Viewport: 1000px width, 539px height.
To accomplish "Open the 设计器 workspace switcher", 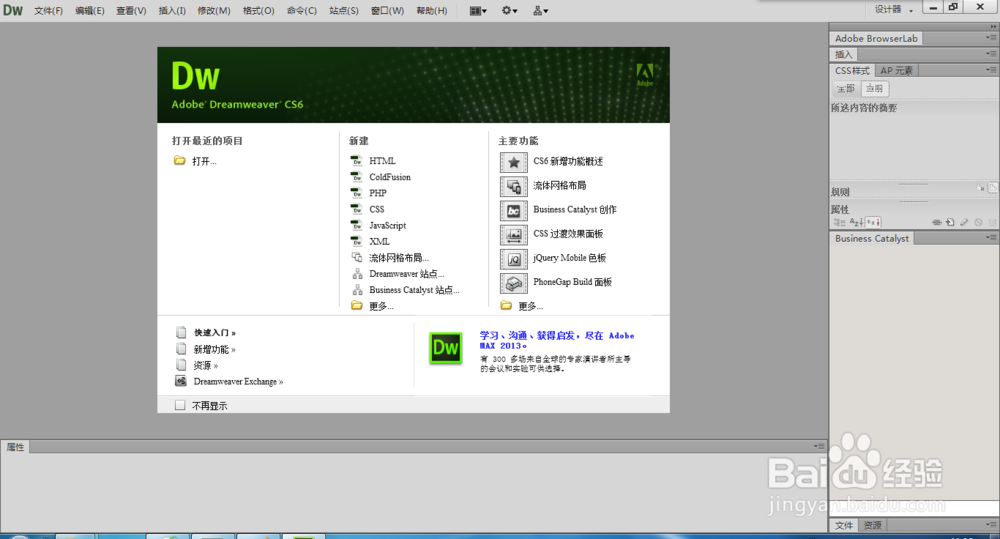I will click(893, 10).
